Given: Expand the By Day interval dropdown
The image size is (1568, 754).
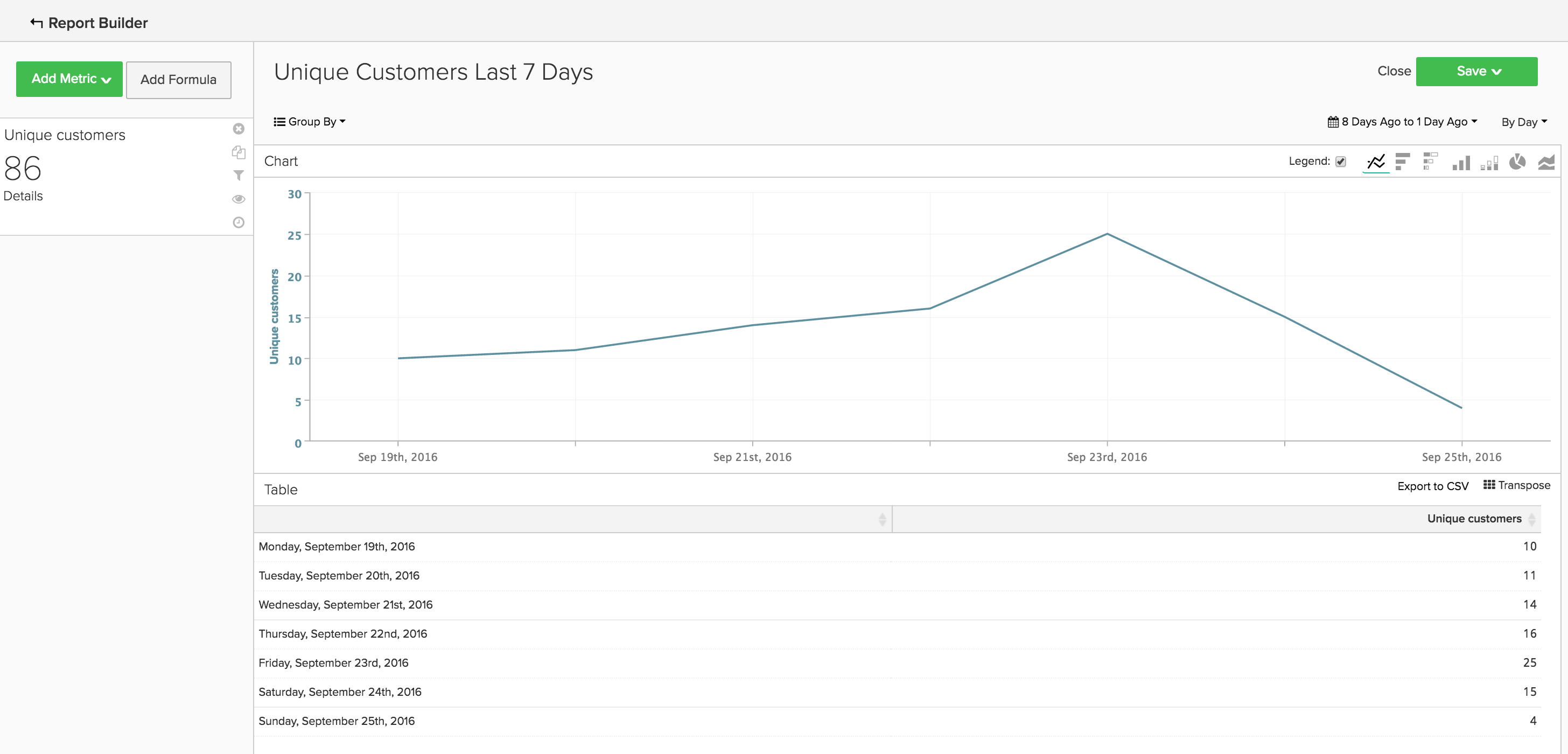Looking at the screenshot, I should [x=1523, y=122].
